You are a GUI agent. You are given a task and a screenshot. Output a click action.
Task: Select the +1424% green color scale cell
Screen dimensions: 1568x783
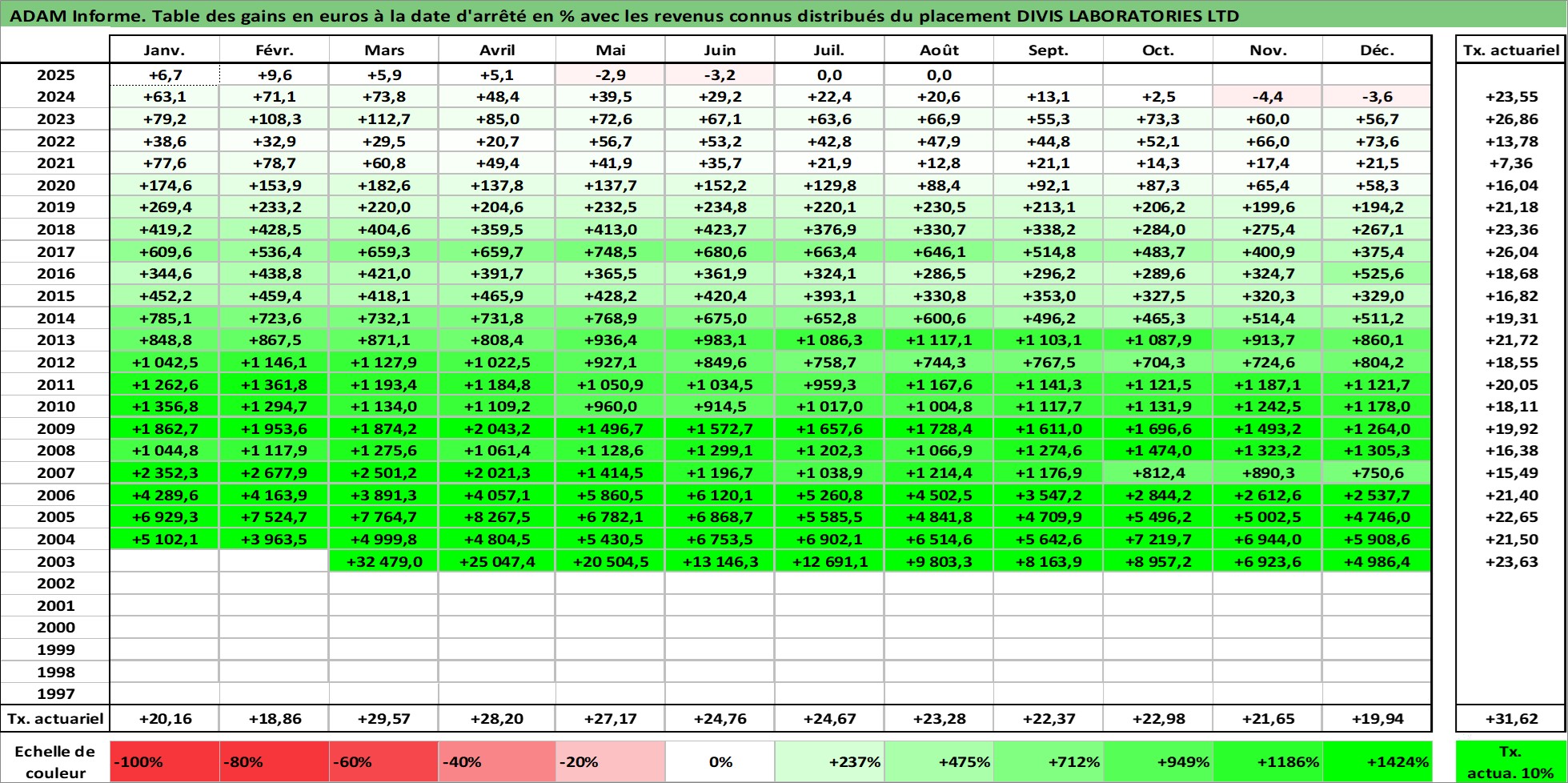[x=1377, y=761]
